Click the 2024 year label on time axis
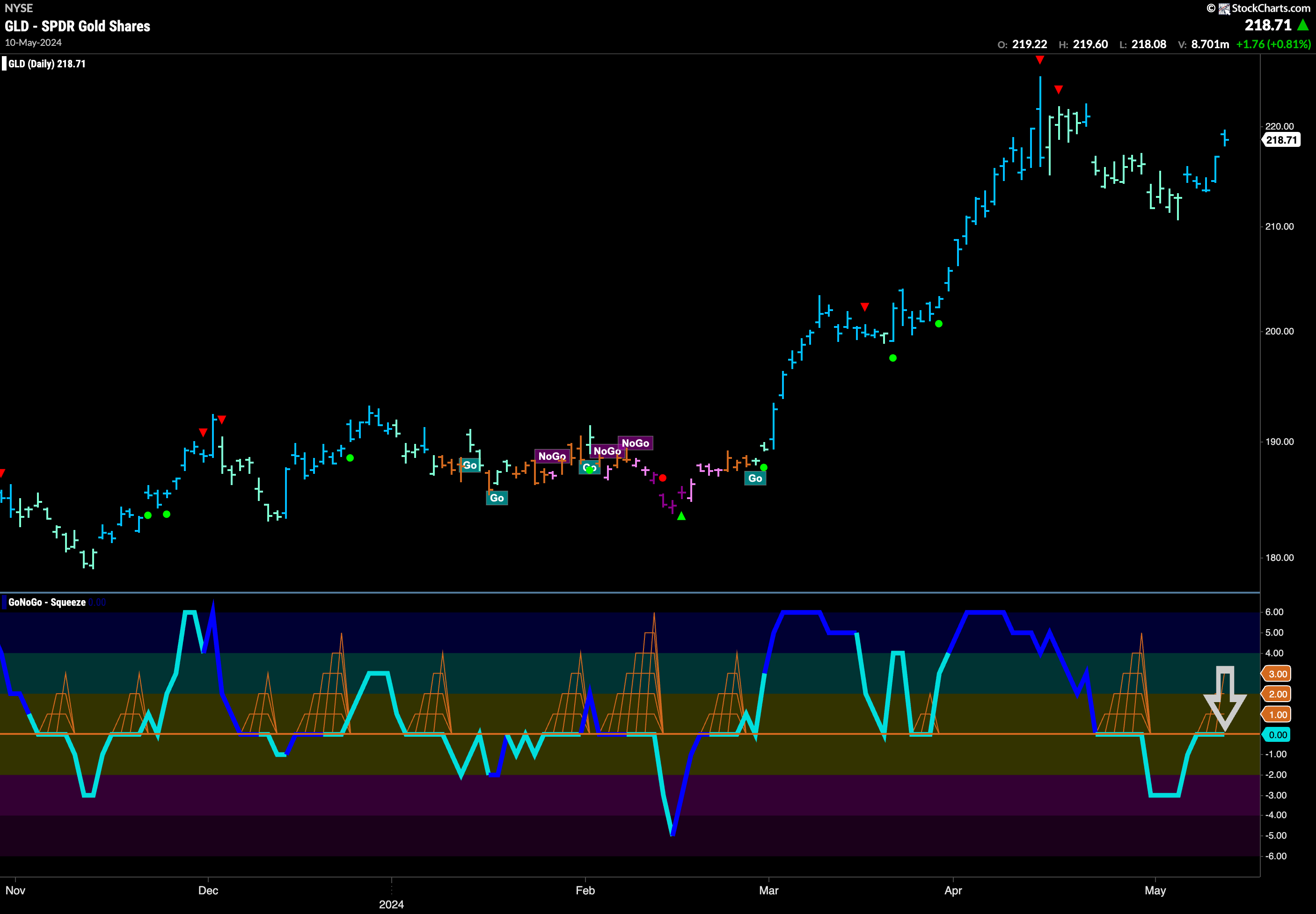This screenshot has height=914, width=1316. [x=391, y=904]
